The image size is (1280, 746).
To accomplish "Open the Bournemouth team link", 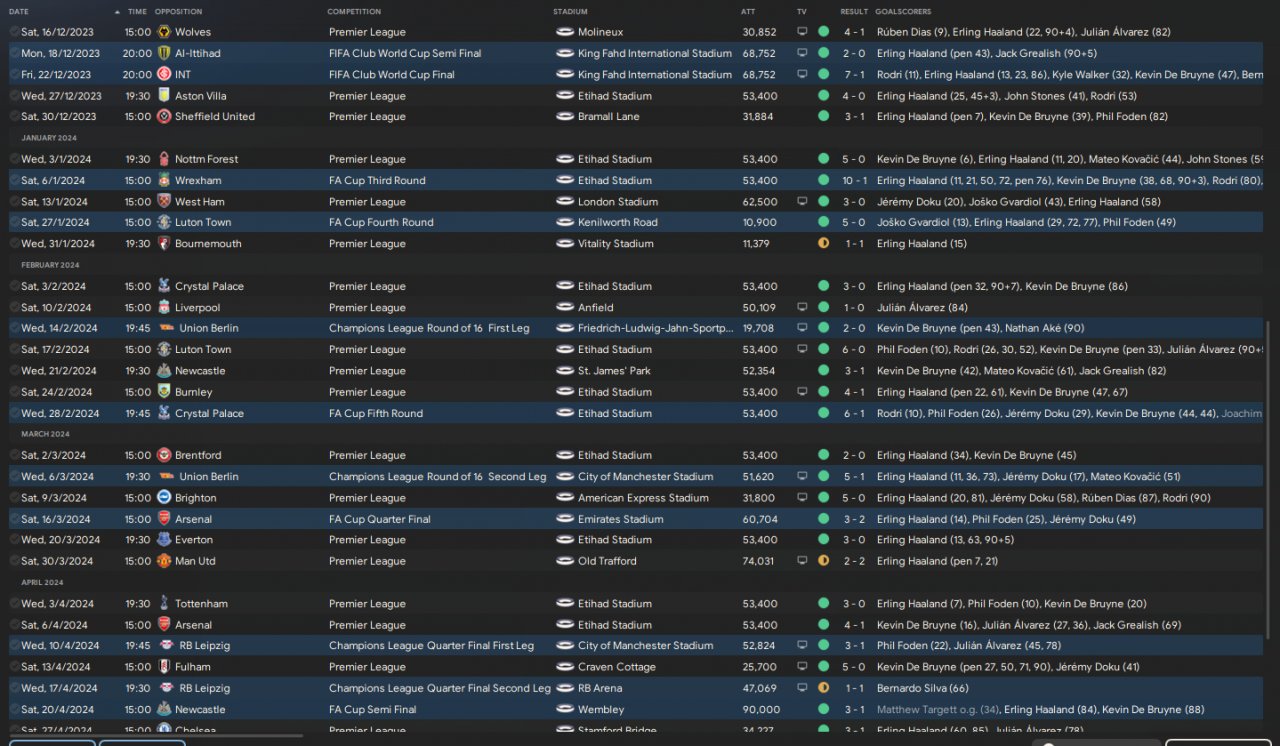I will [x=208, y=243].
